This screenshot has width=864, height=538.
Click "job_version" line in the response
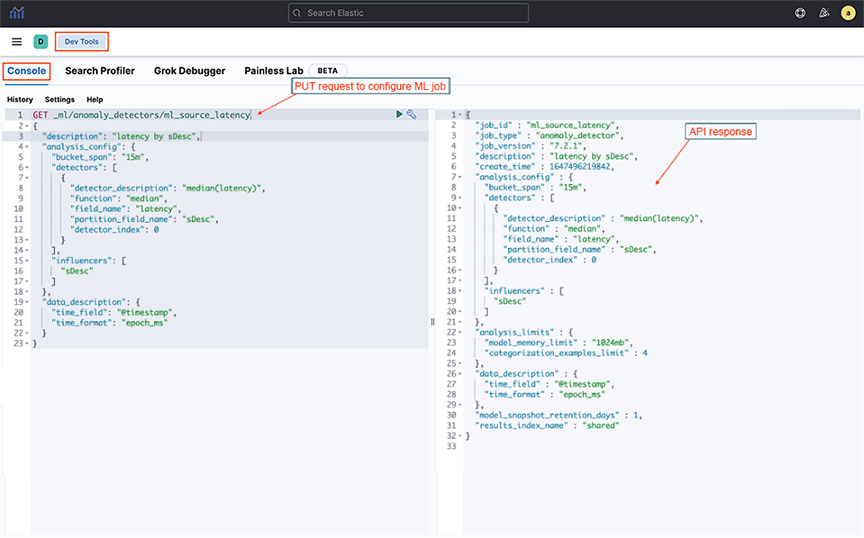click(x=531, y=146)
